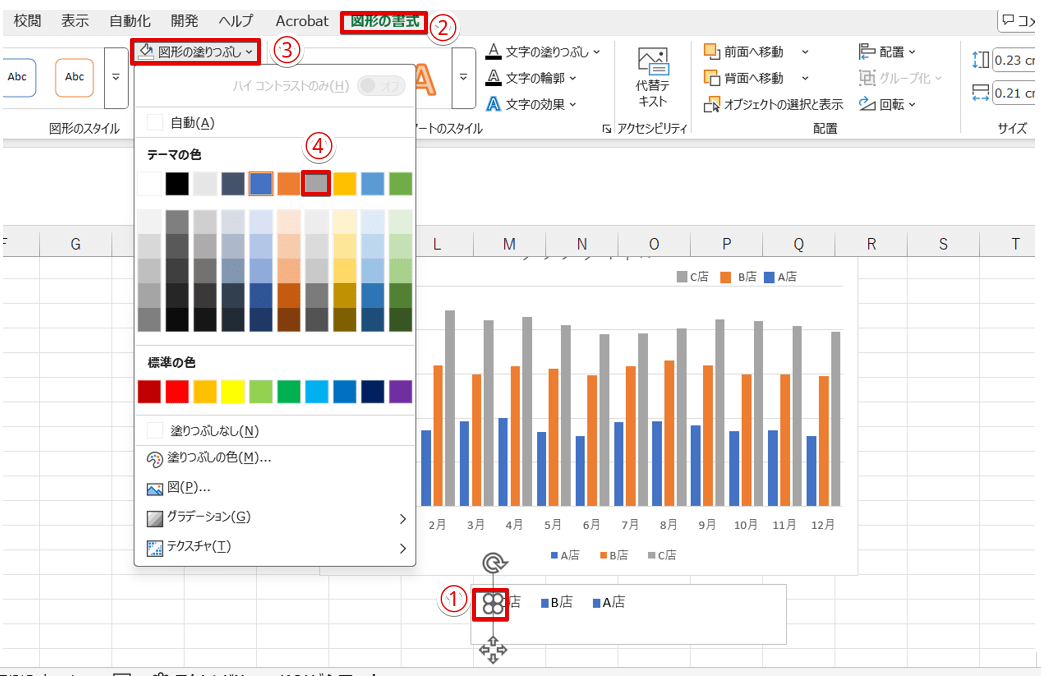
Task: Click the 図形の塗りつぶし button
Action: pyautogui.click(x=196, y=50)
